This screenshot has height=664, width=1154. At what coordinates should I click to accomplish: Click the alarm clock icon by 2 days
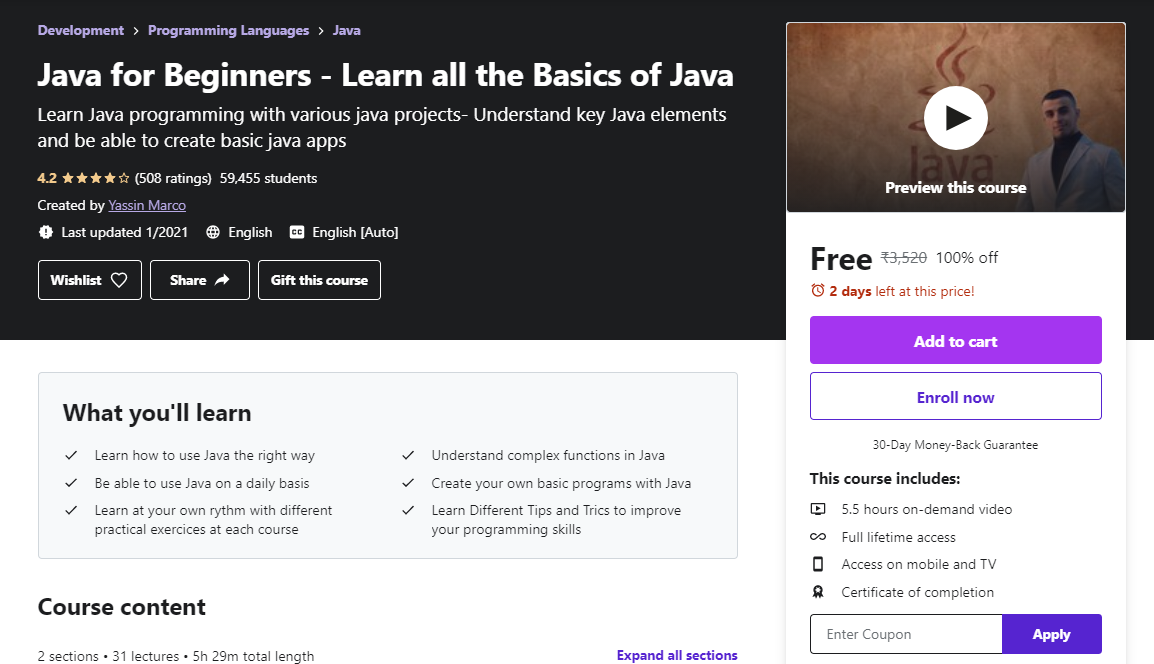(x=818, y=291)
